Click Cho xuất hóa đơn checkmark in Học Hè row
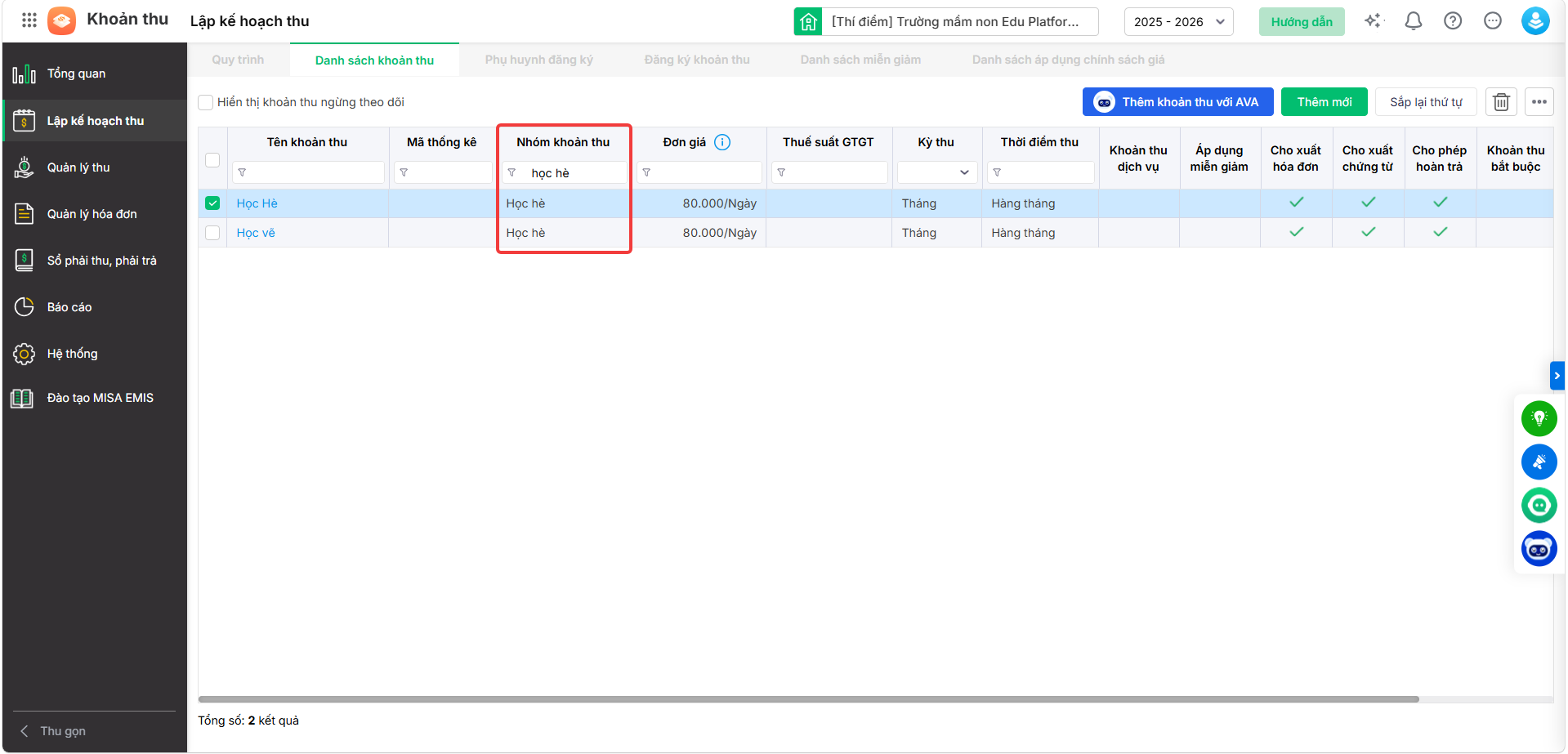 pos(1297,202)
